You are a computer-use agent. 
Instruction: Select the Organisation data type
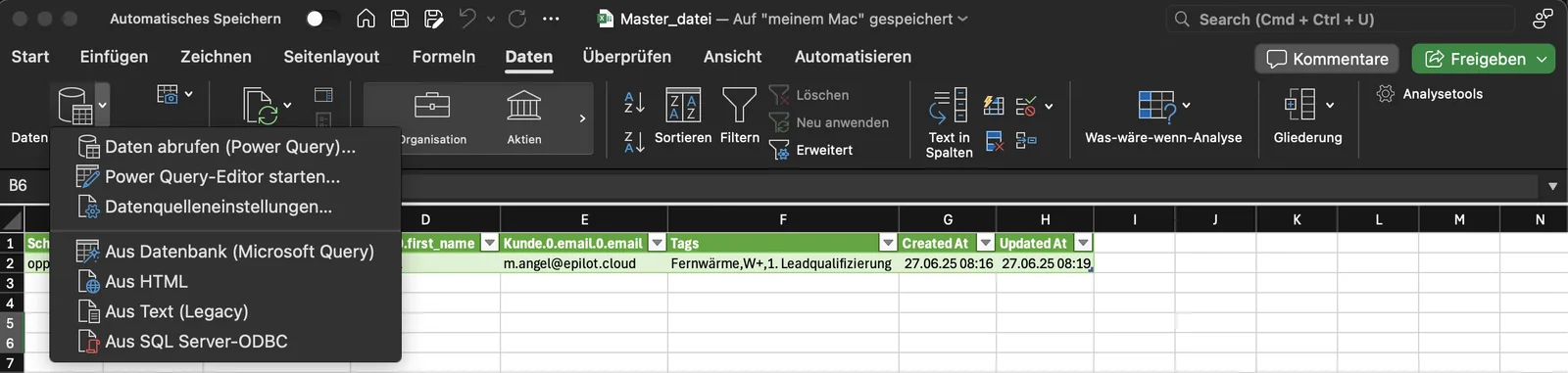(x=432, y=118)
